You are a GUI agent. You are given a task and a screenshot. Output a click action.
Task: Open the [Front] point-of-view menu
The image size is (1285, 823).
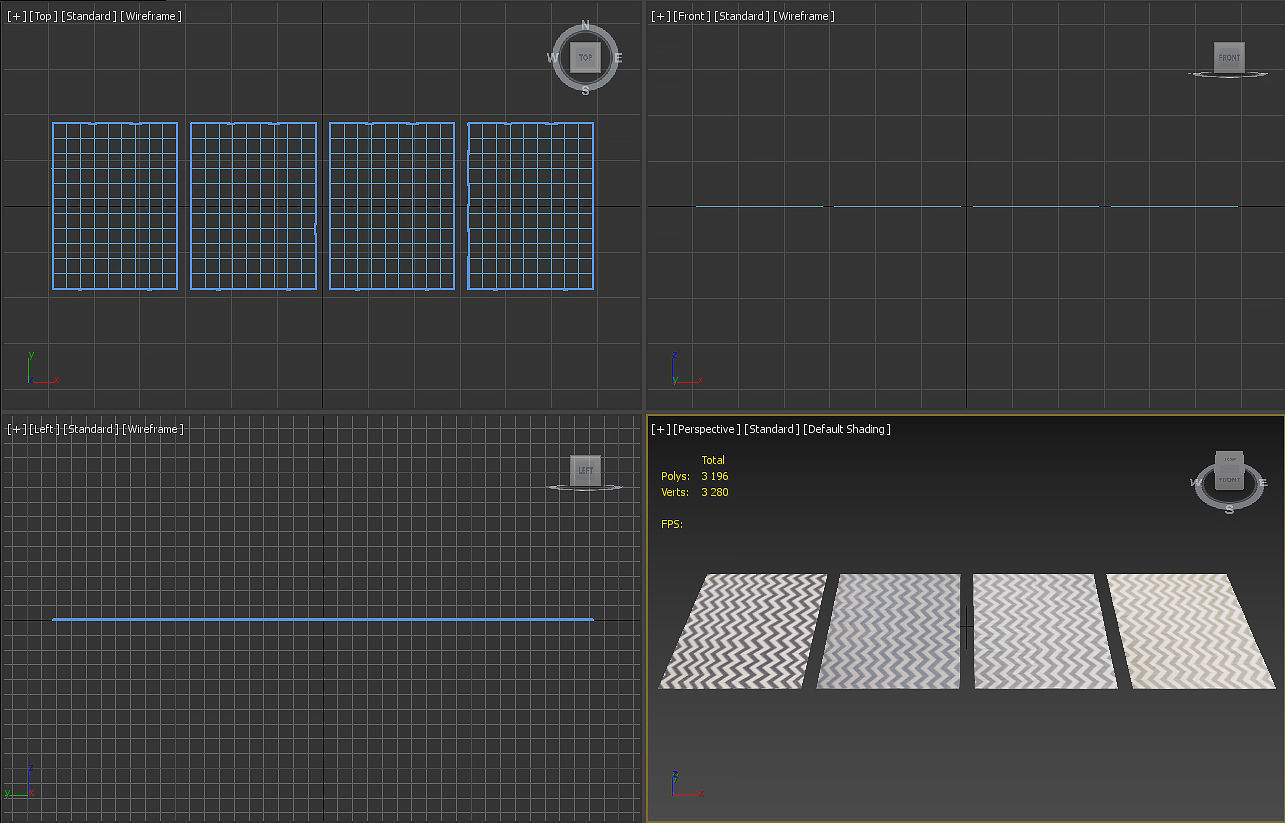[691, 16]
